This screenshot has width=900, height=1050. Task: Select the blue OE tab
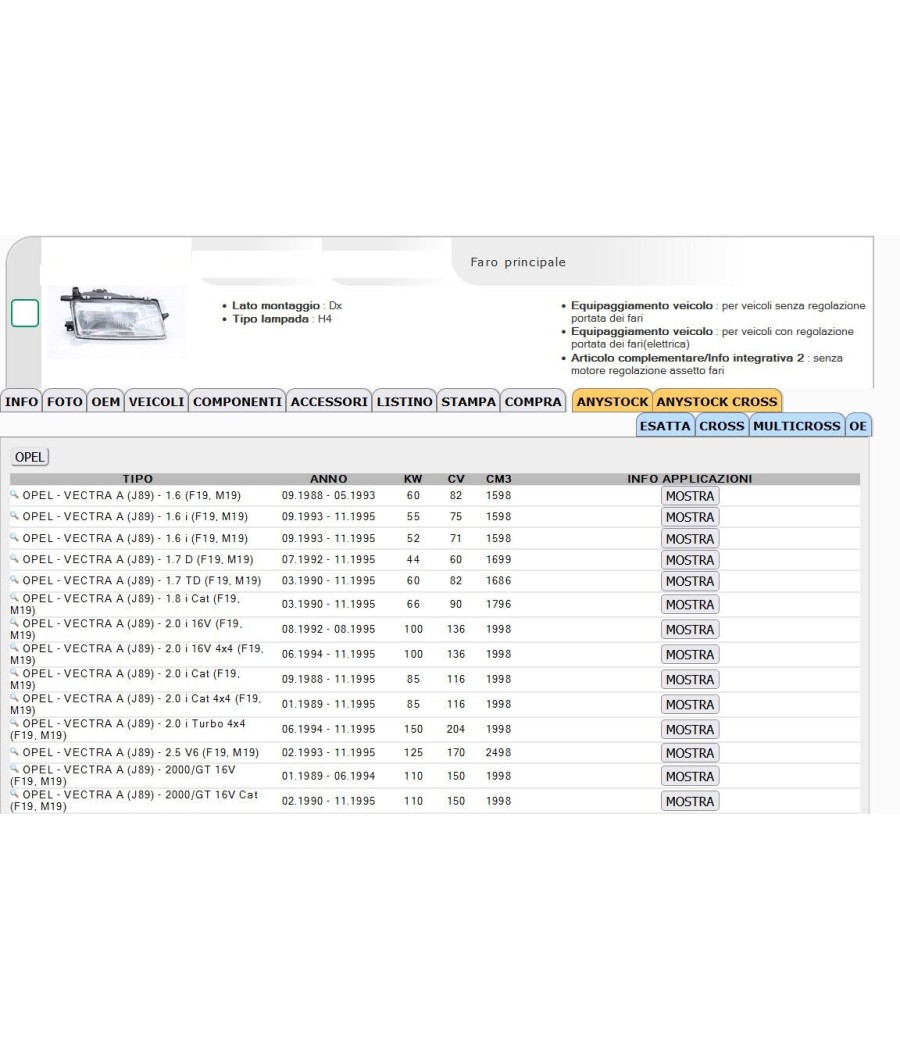pyautogui.click(x=858, y=425)
